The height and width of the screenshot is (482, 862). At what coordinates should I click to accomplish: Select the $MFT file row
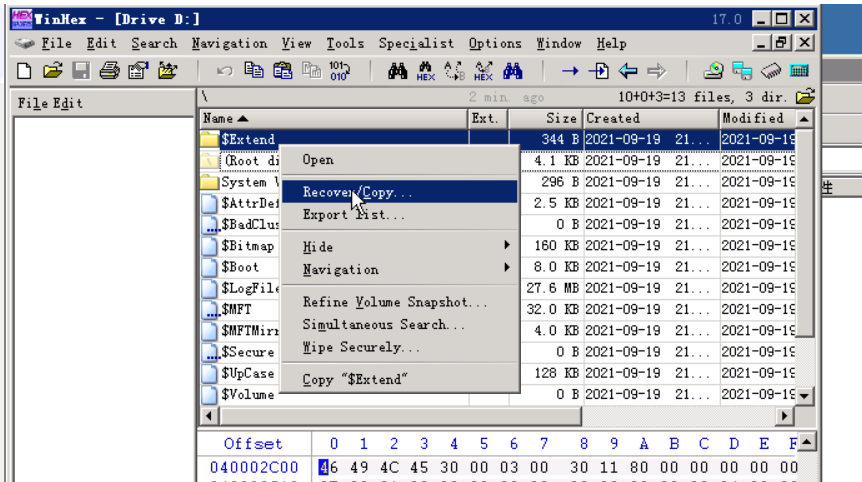click(x=498, y=309)
